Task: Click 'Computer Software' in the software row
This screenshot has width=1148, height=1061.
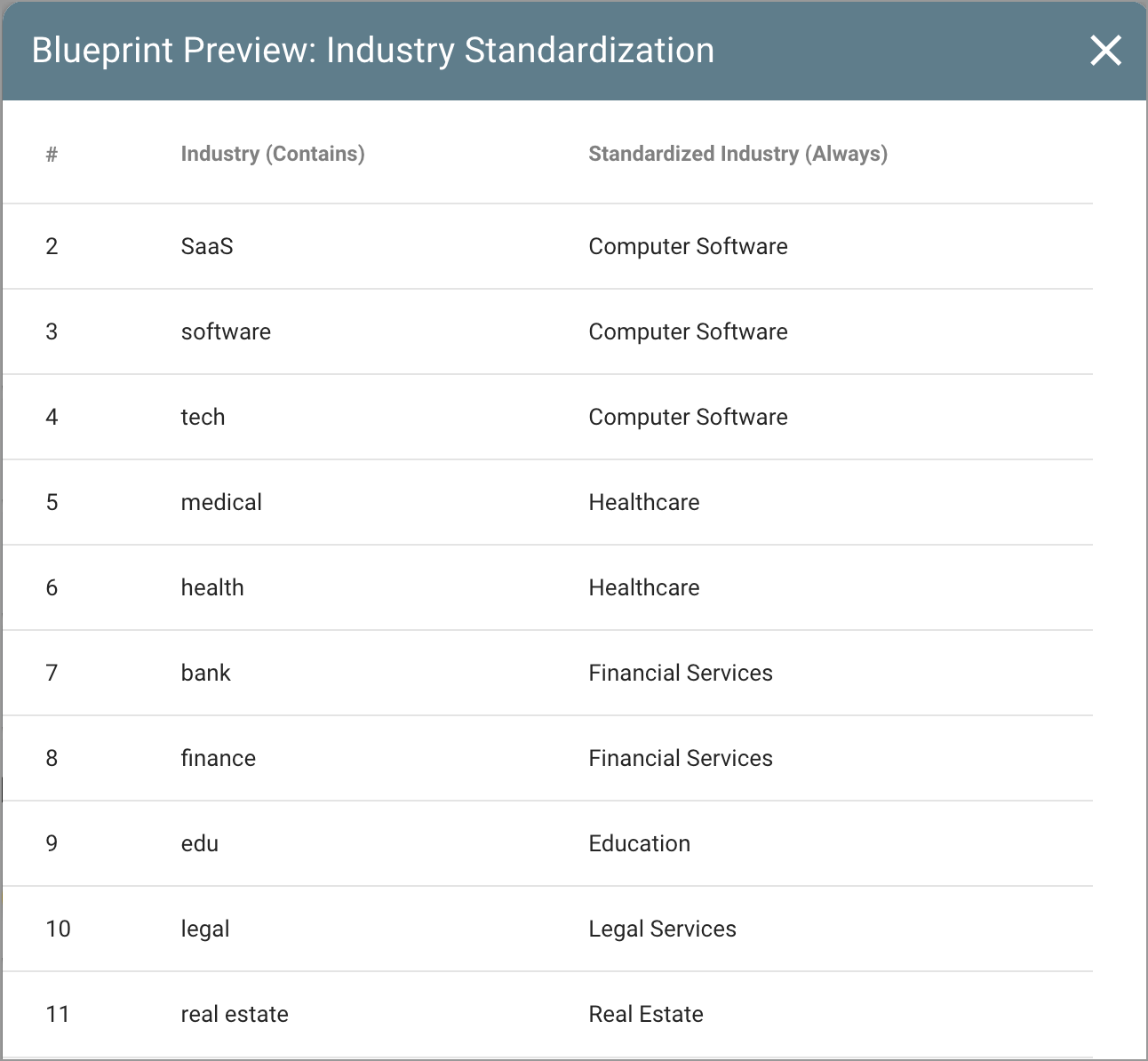Action: coord(688,331)
